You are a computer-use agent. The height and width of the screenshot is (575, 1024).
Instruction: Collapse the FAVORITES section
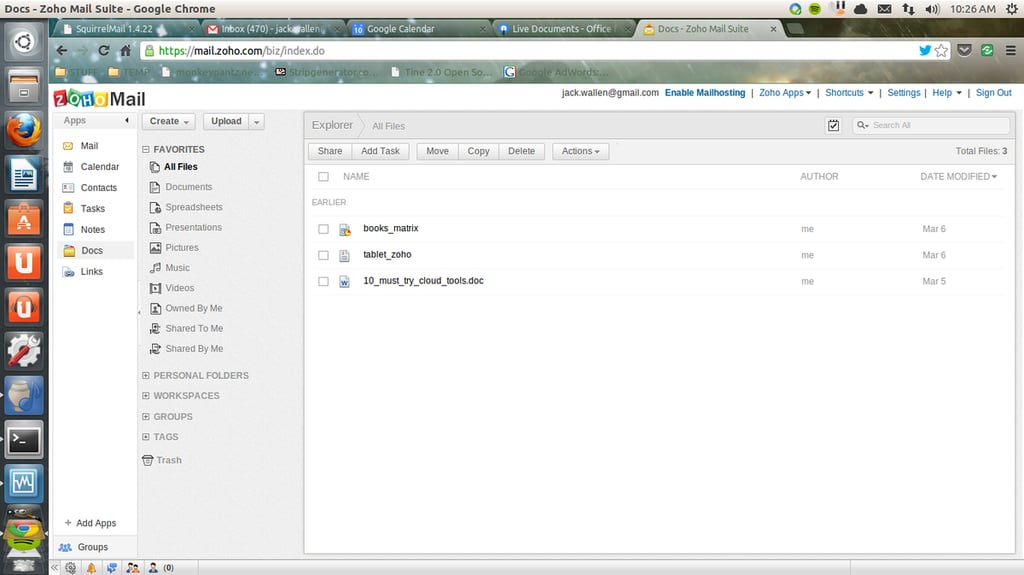[x=146, y=150]
